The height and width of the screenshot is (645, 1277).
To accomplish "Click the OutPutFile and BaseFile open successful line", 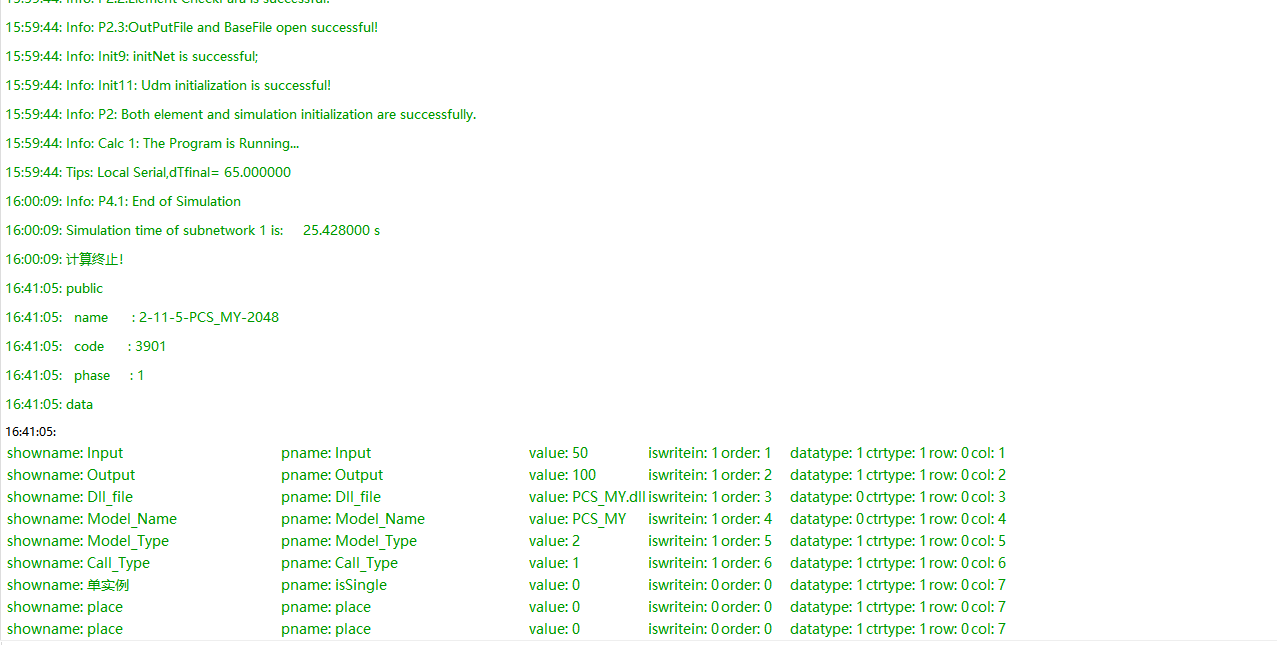I will tap(191, 27).
